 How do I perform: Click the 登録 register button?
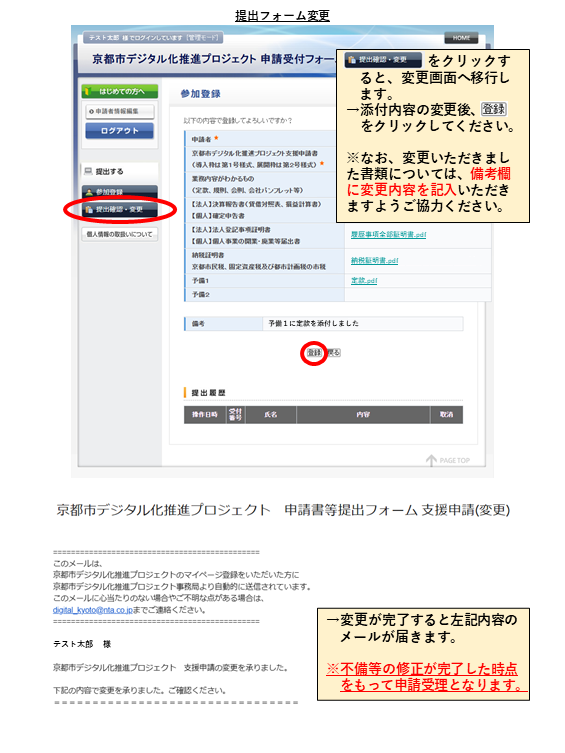pos(314,353)
